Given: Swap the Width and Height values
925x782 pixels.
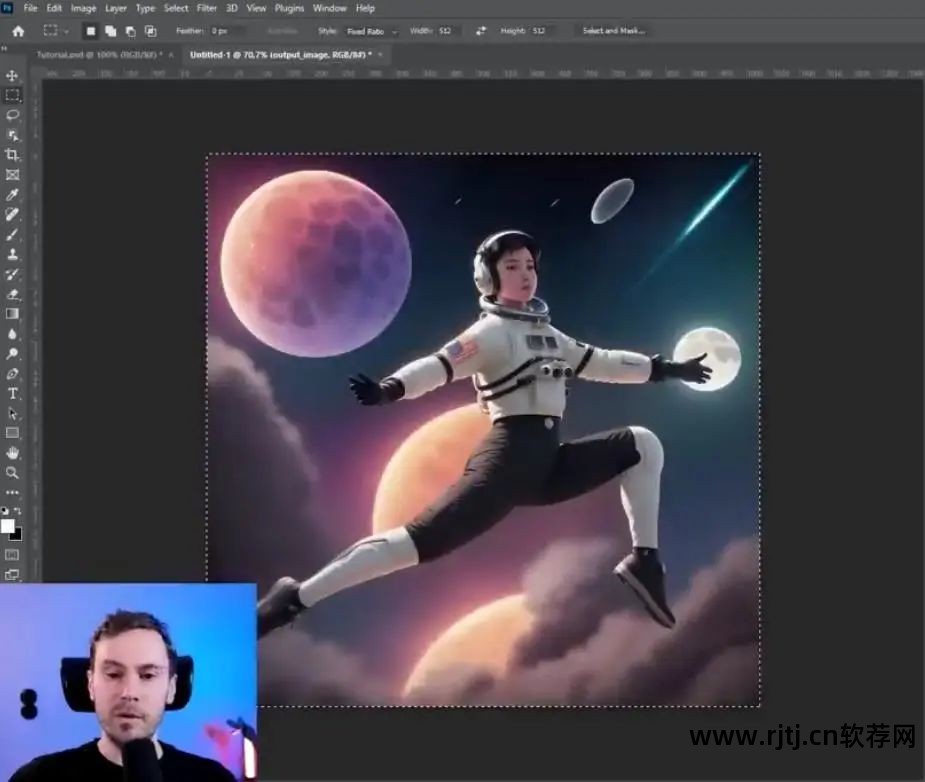Looking at the screenshot, I should click(x=481, y=31).
